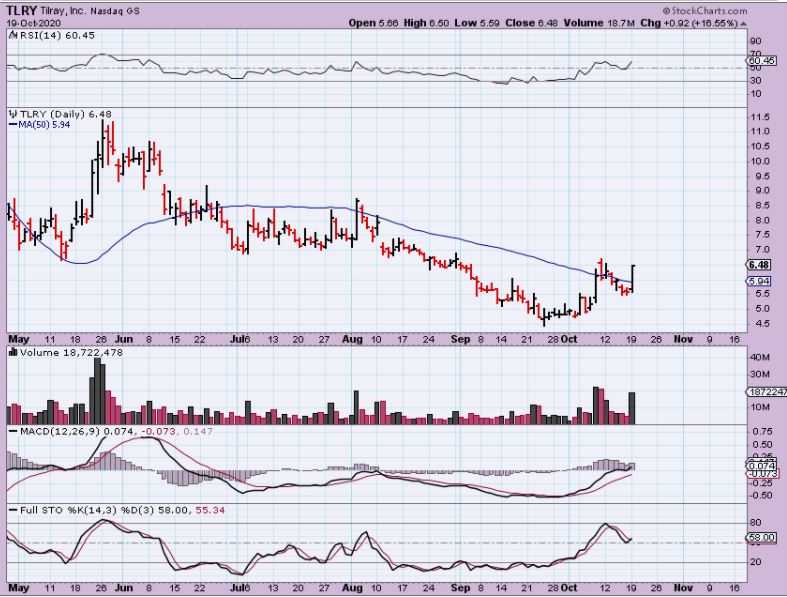Click the MA(50) 5.94 legend entry
Viewport: 787px width, 597px height.
click(x=44, y=125)
